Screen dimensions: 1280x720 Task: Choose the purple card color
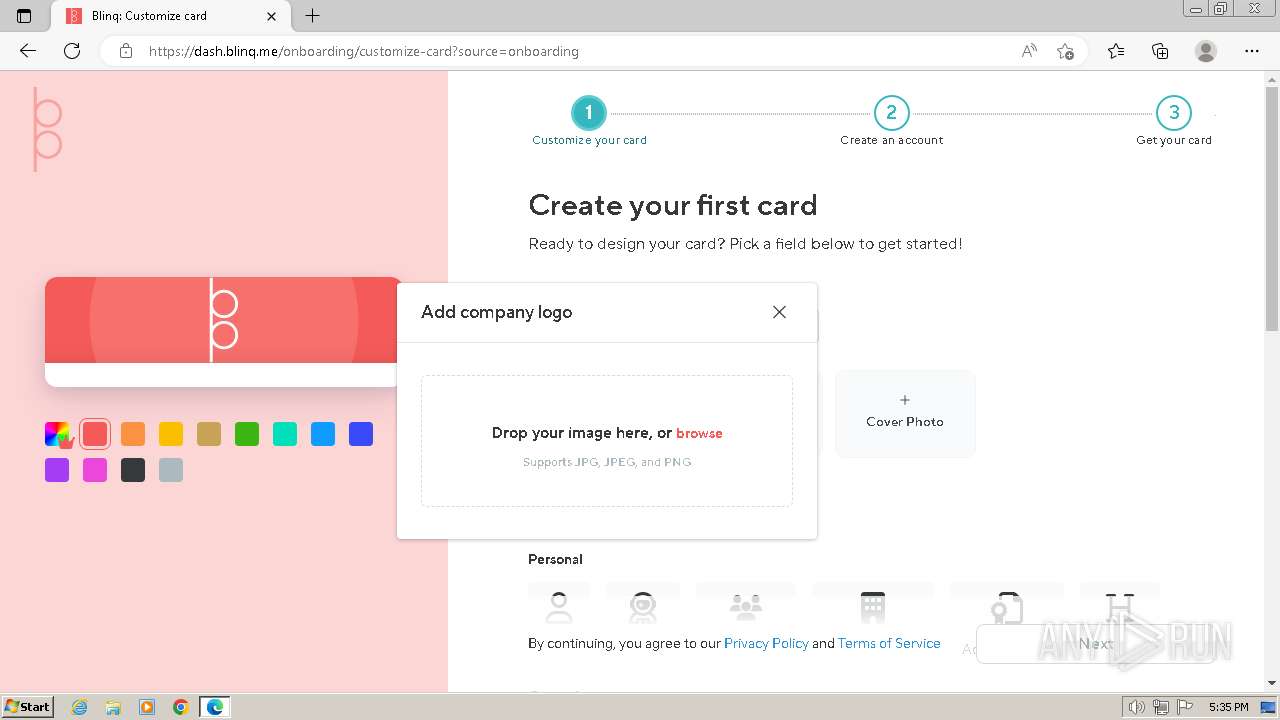coord(57,470)
